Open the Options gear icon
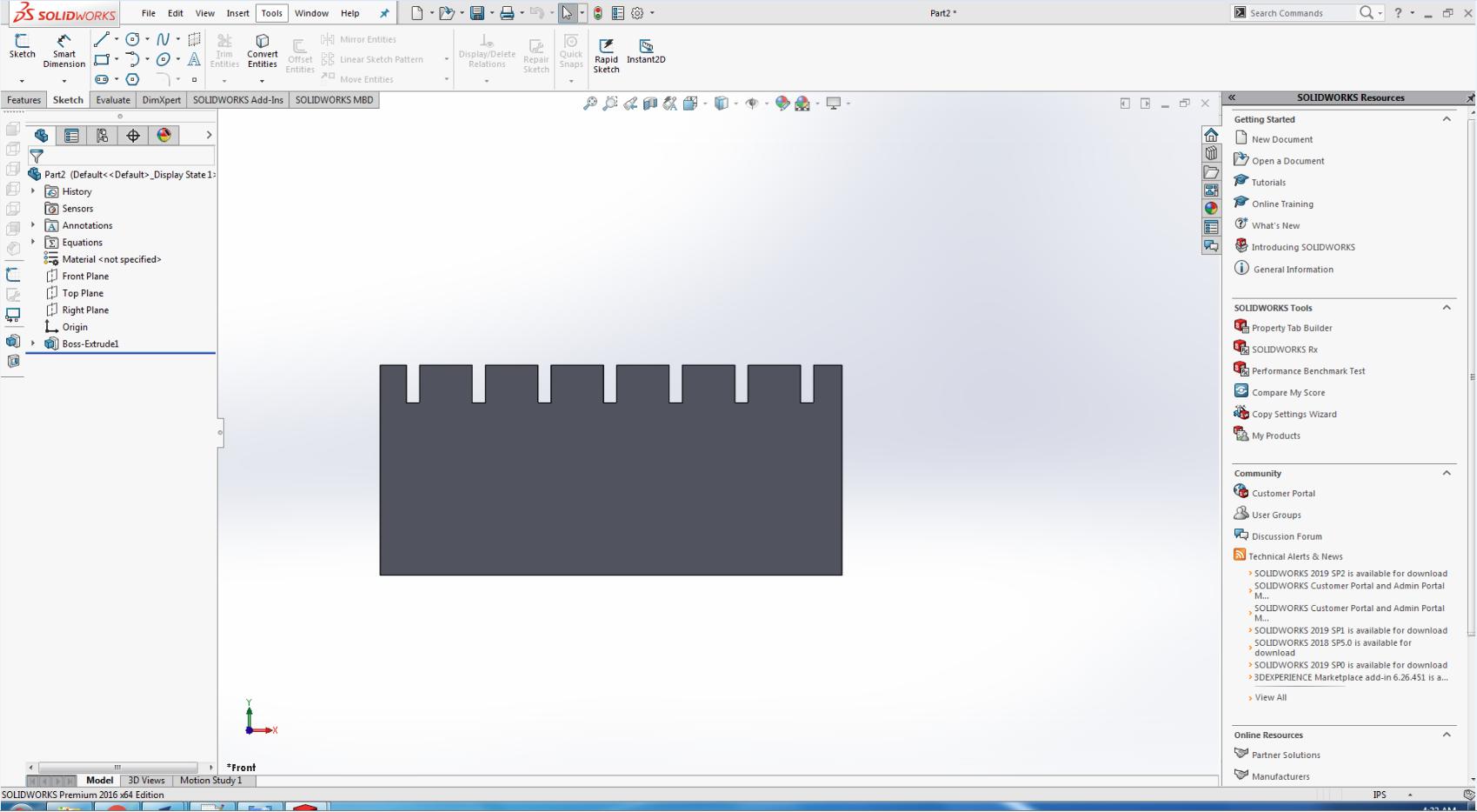This screenshot has height=812, width=1477. pyautogui.click(x=638, y=13)
